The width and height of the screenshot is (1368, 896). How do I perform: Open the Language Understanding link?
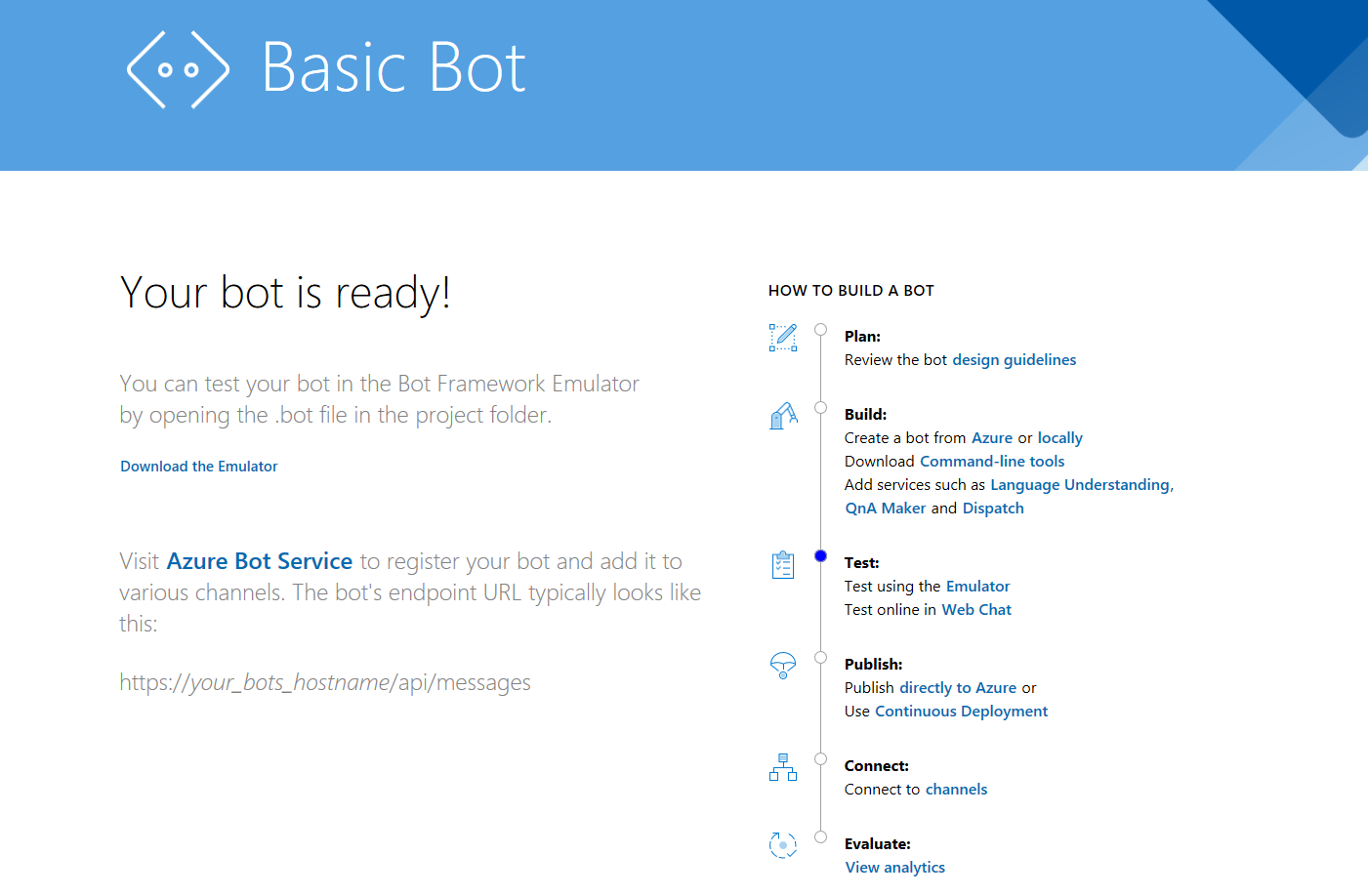1080,485
